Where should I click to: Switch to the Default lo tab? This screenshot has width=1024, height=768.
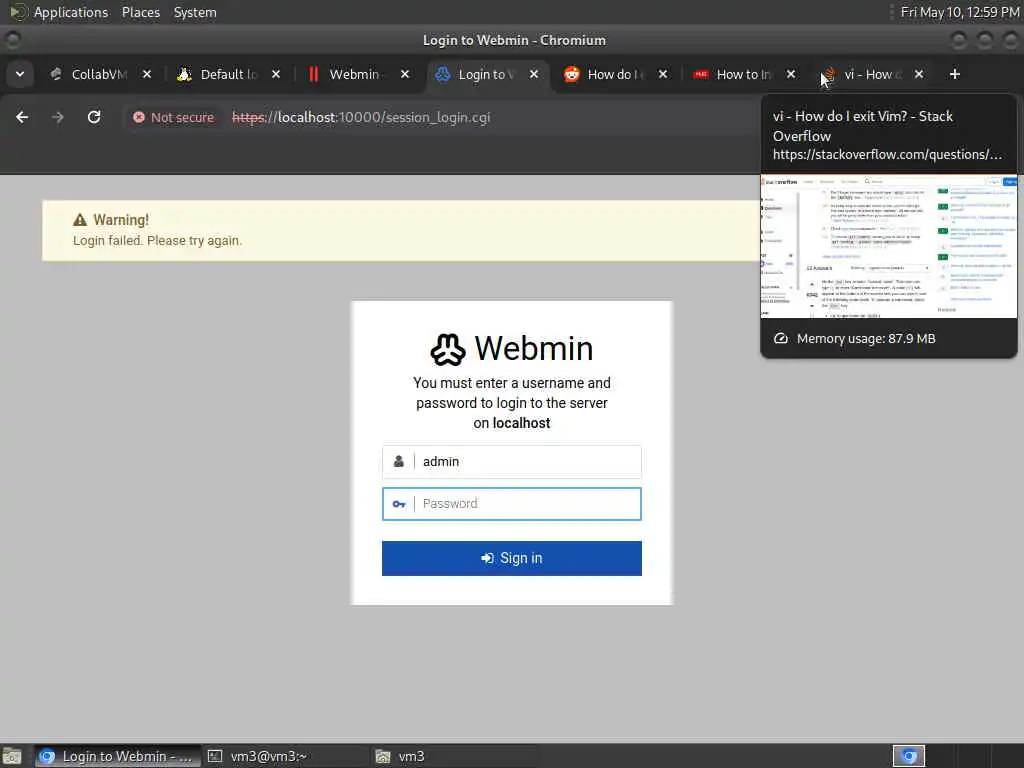pos(229,74)
